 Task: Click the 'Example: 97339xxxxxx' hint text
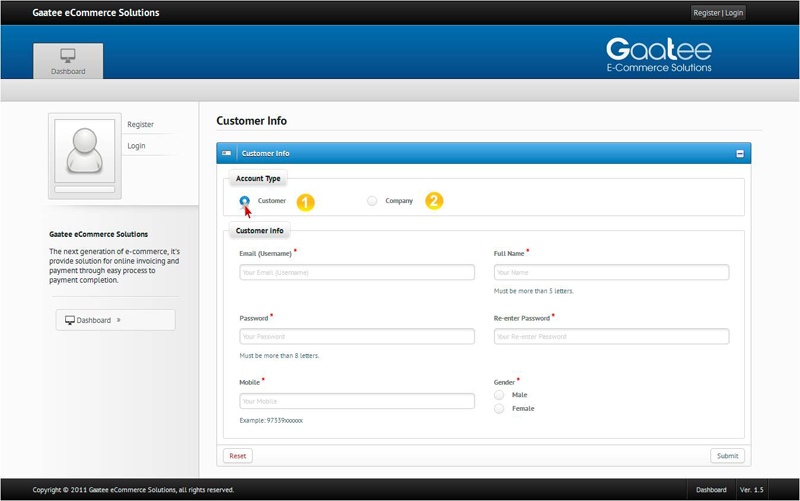[271, 420]
